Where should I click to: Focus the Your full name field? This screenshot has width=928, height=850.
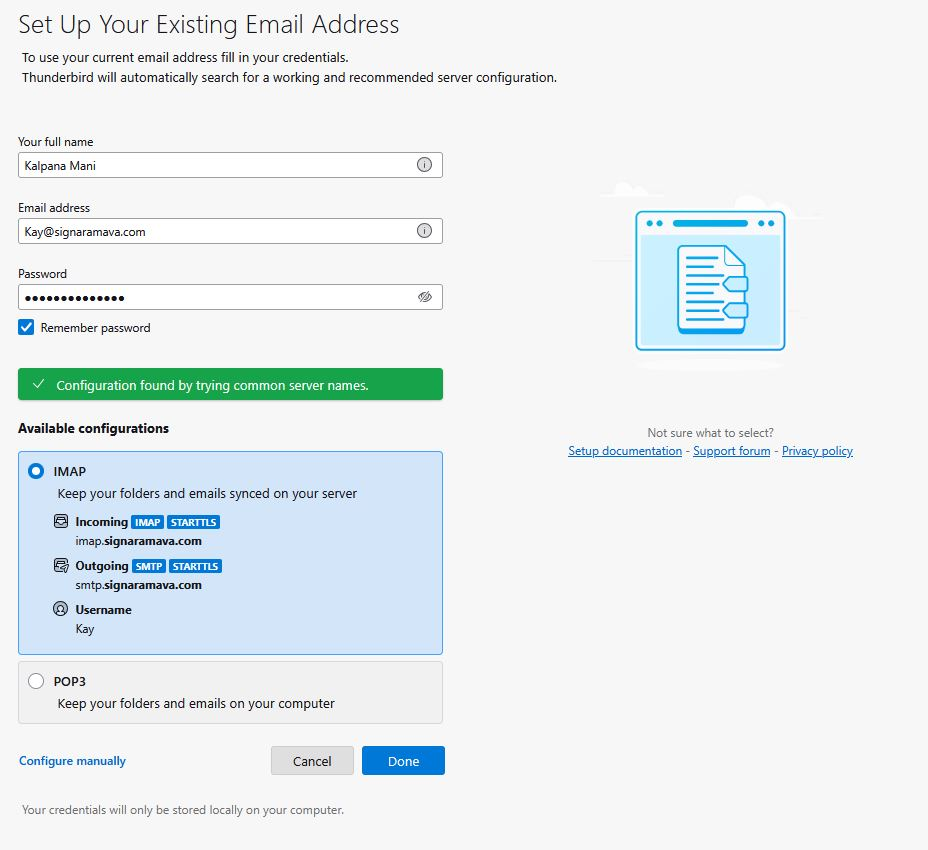coord(215,165)
